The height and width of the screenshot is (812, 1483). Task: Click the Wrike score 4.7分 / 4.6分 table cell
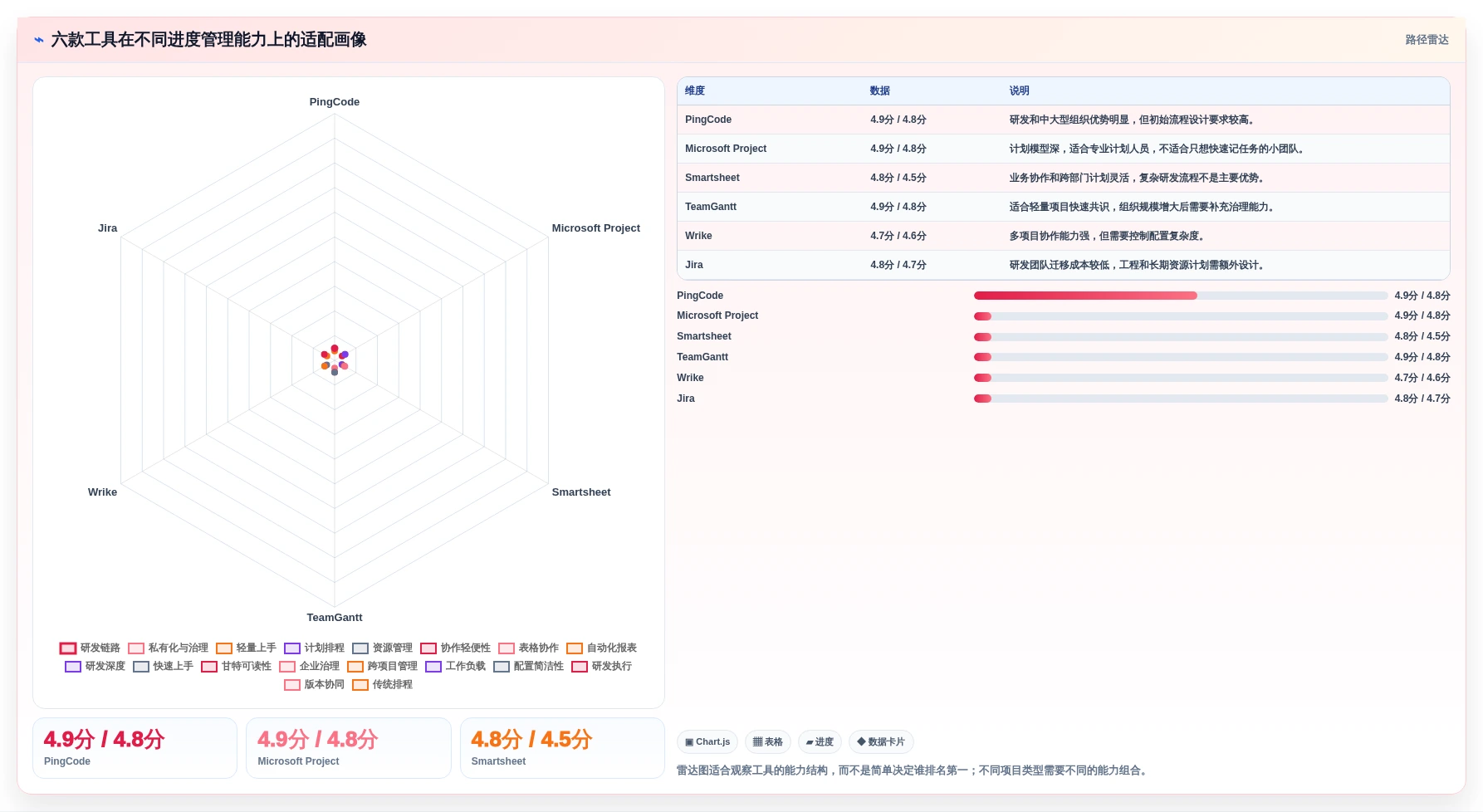coord(898,236)
